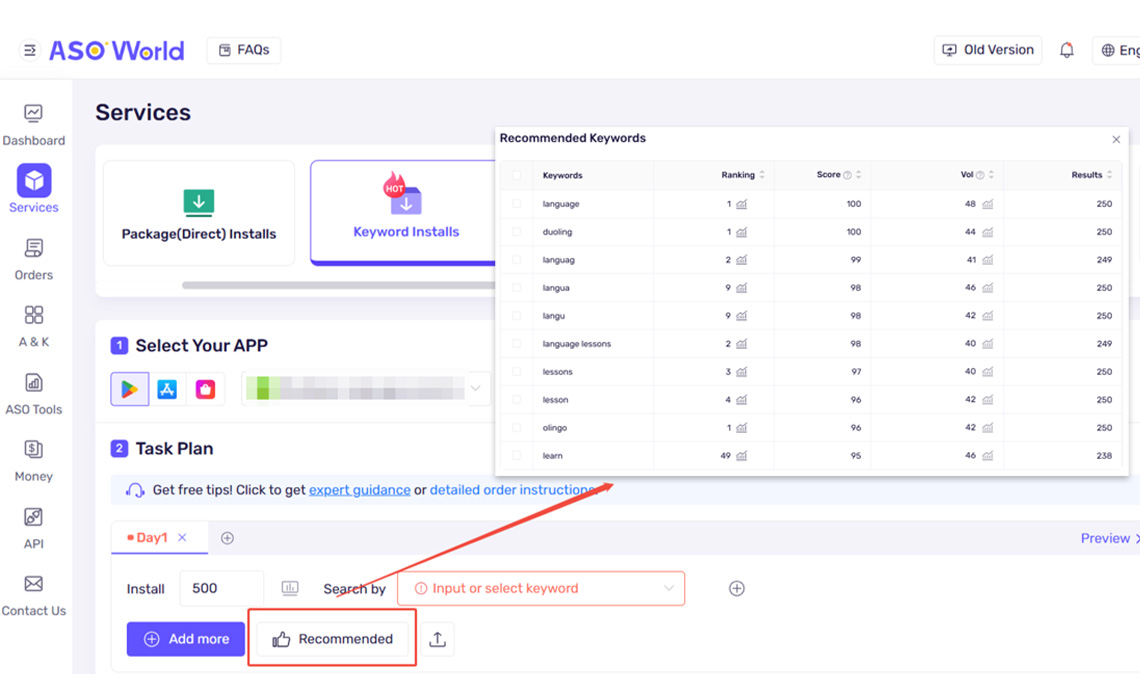Click 'language lessons' keyword text
The image size is (1140, 700).
tap(577, 344)
